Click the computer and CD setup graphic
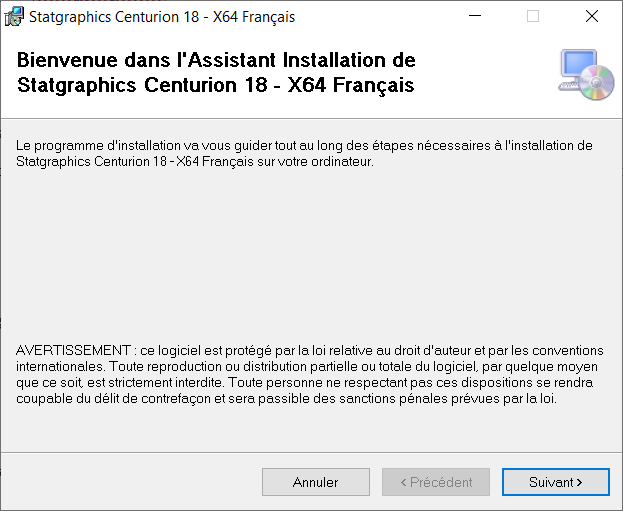The height and width of the screenshot is (511, 623). coord(586,74)
